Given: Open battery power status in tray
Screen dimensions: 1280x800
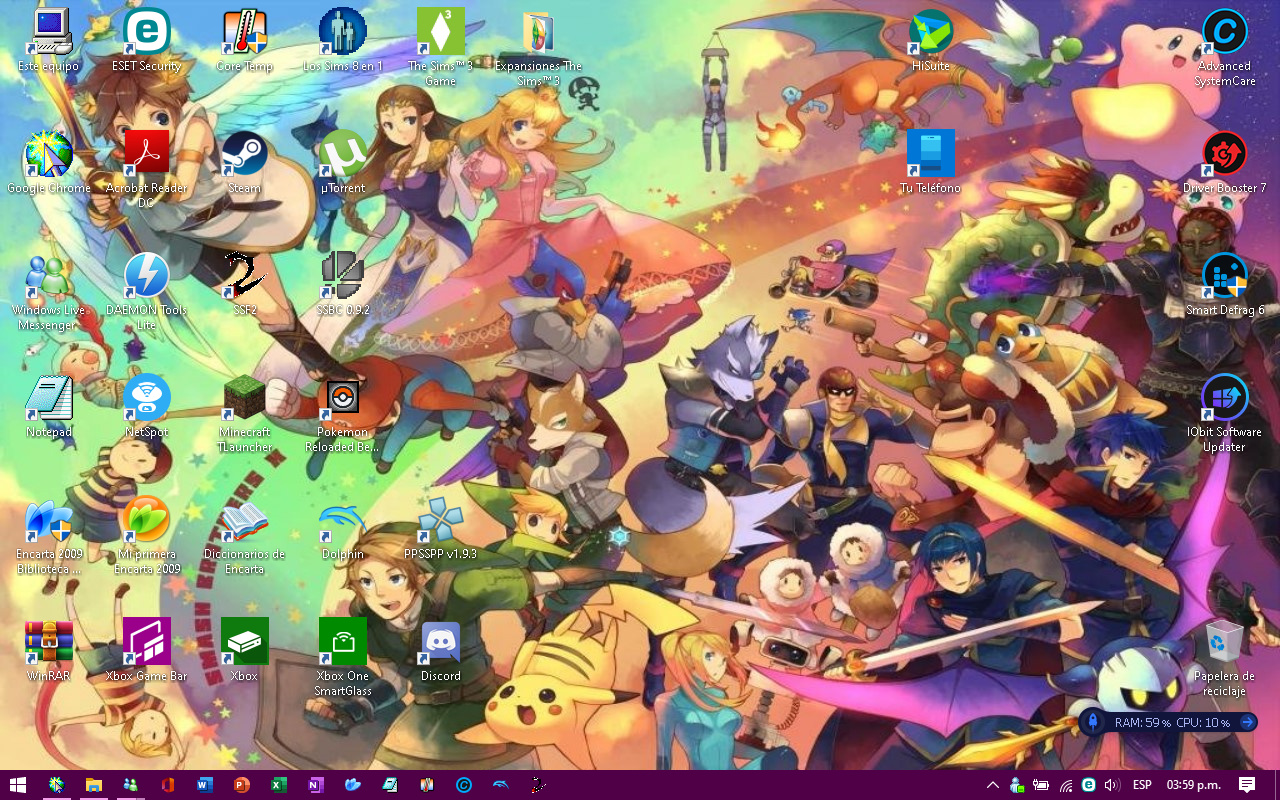Looking at the screenshot, I should tap(1041, 785).
